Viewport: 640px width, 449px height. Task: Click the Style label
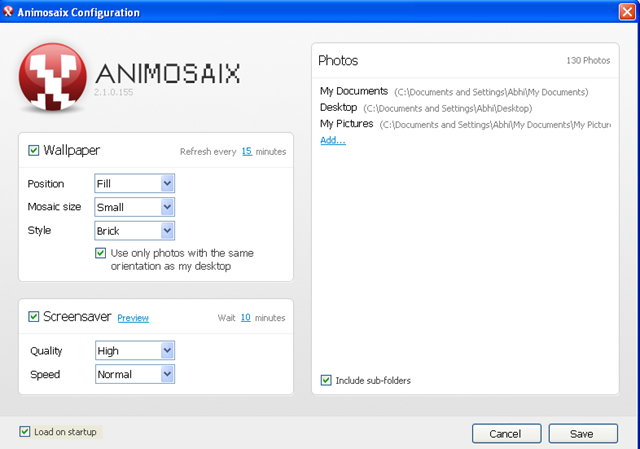[x=39, y=231]
